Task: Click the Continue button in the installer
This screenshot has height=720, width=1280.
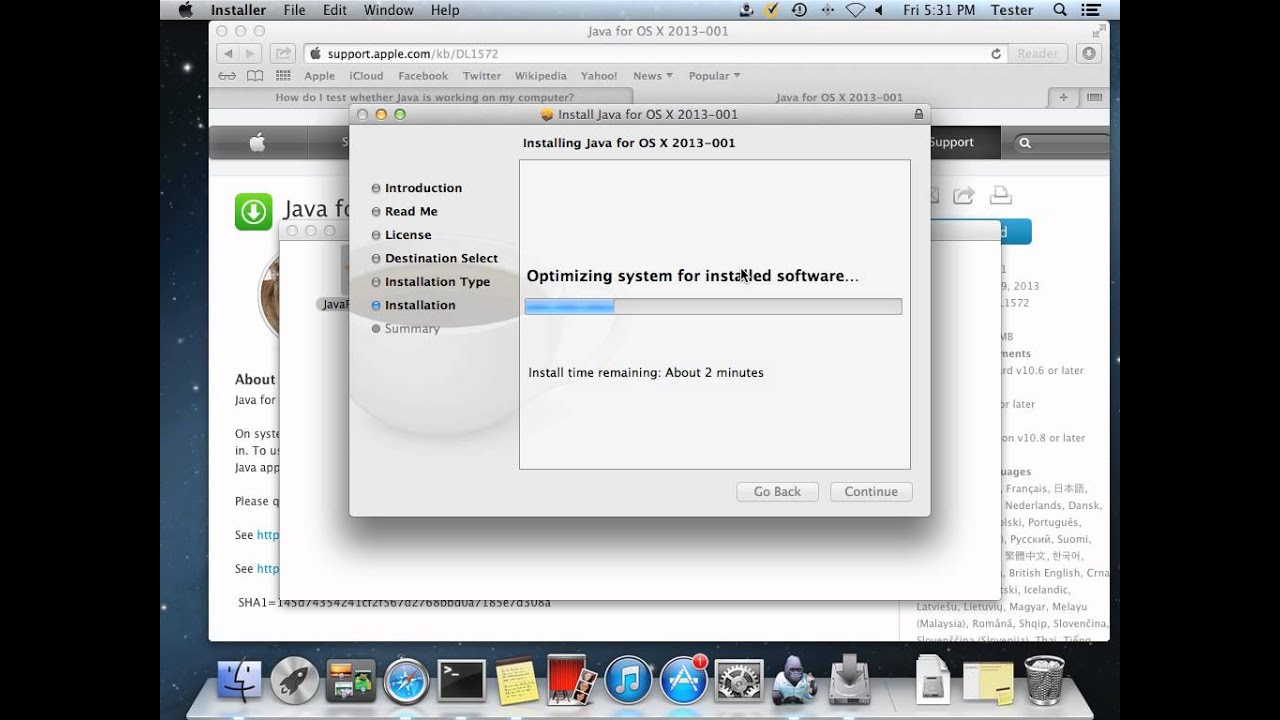Action: 871,491
